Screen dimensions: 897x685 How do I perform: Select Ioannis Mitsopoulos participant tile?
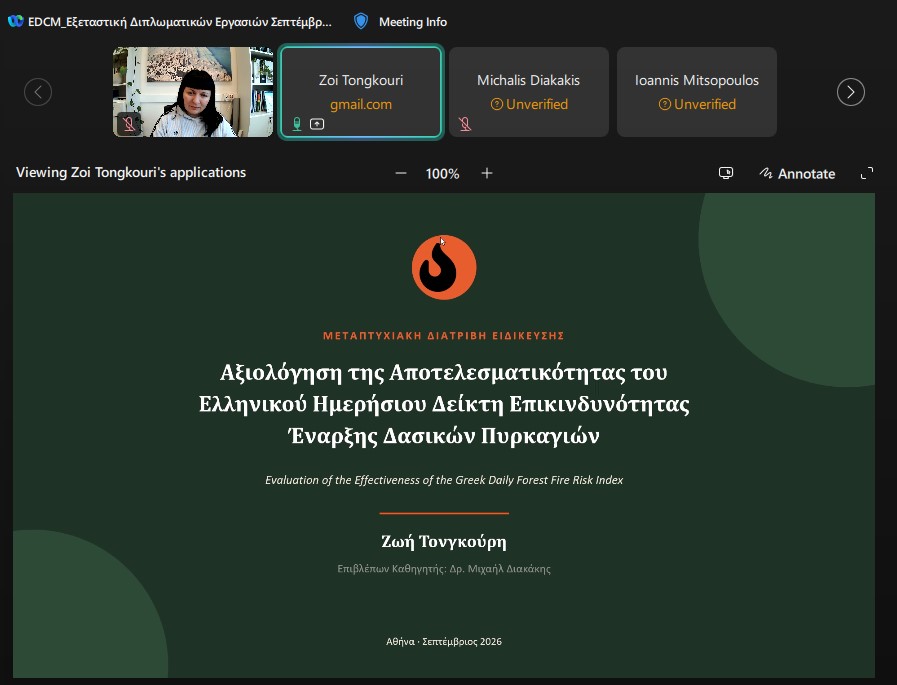697,92
